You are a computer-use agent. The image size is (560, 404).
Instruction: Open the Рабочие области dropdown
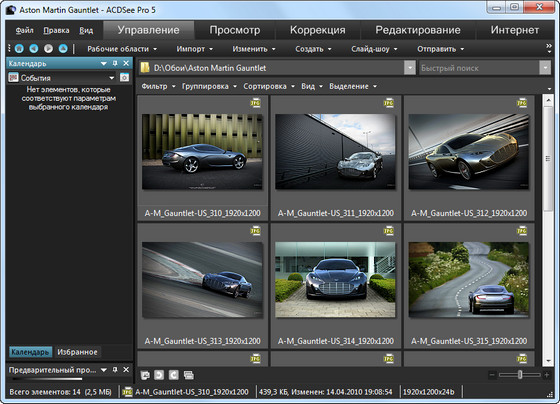point(122,49)
